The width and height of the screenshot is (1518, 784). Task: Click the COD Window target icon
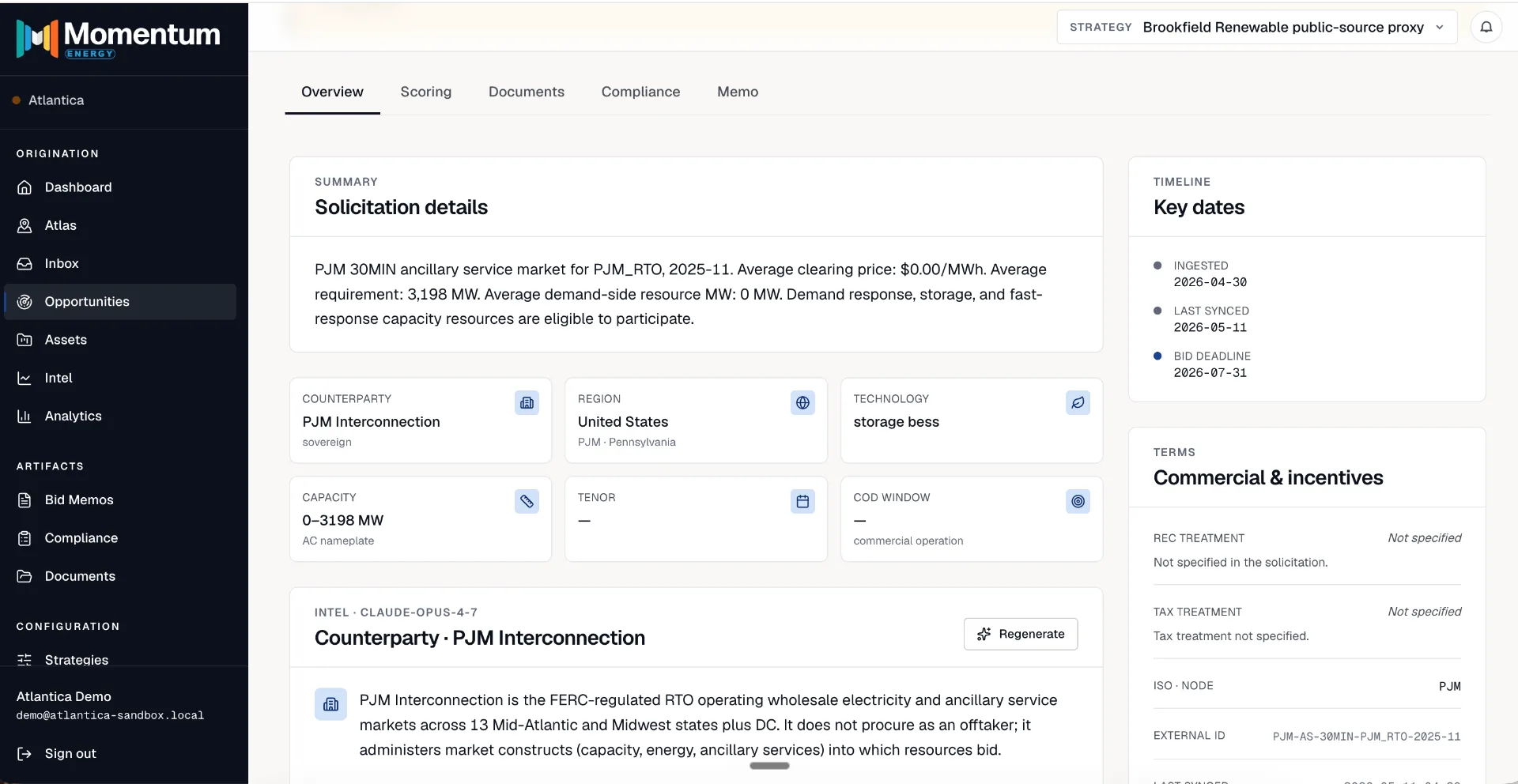pos(1078,501)
